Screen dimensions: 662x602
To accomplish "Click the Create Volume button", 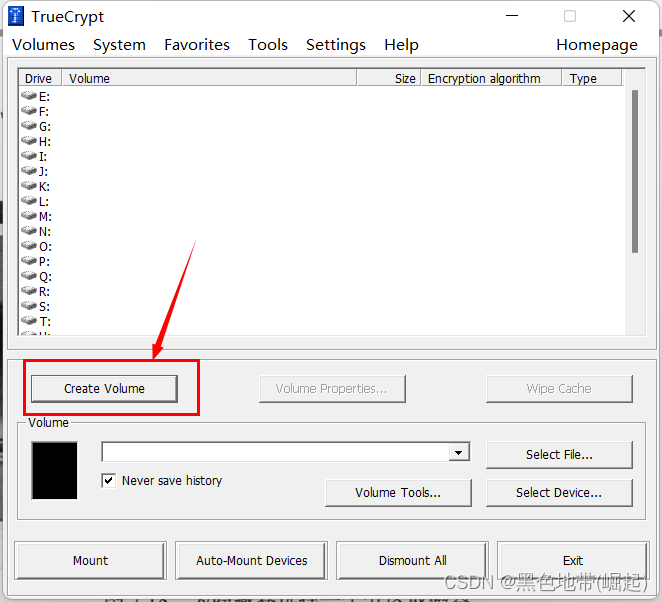I will [x=104, y=388].
